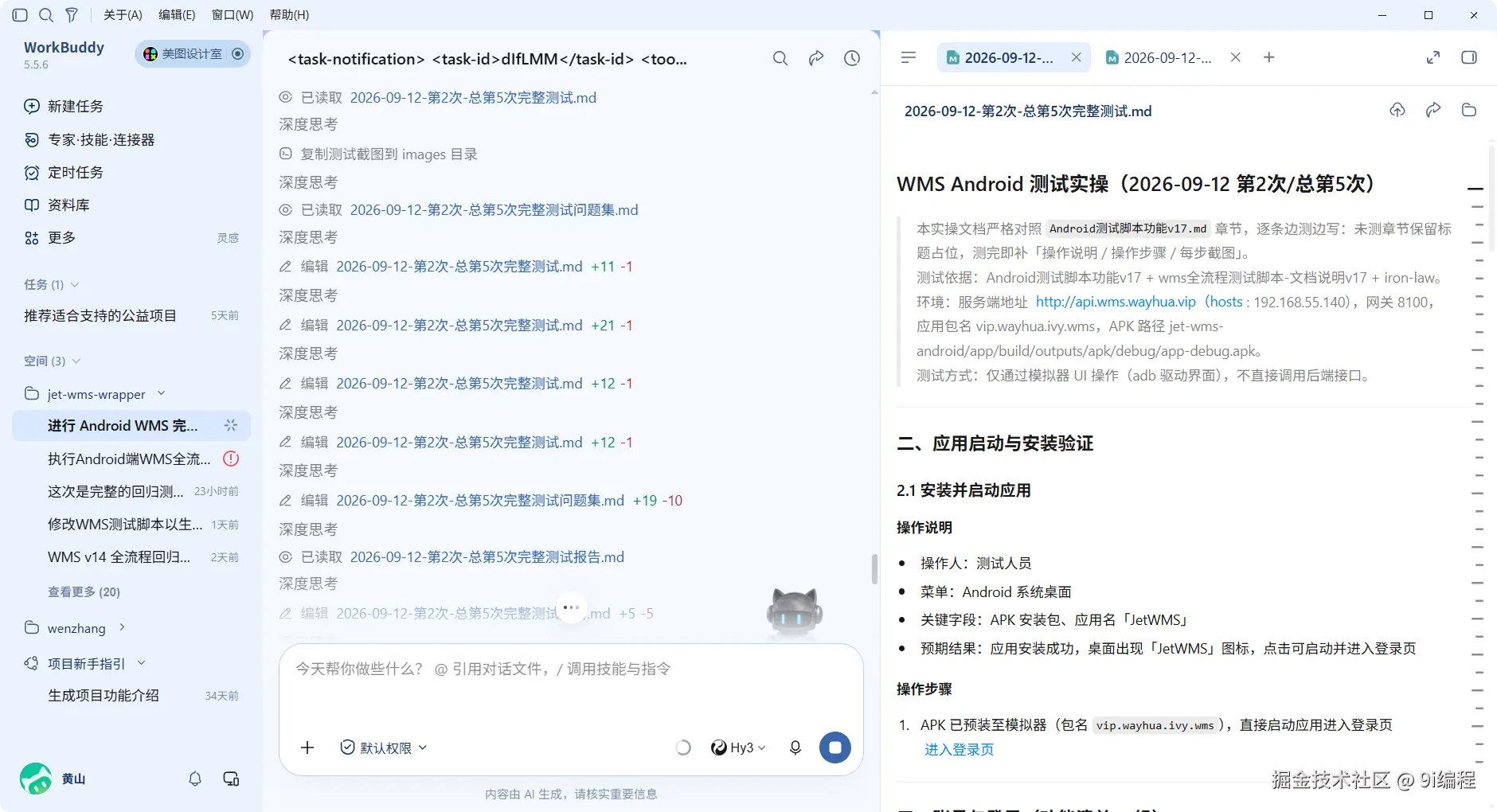Image resolution: width=1497 pixels, height=812 pixels.
Task: Stop the running task with blue stop button
Action: pyautogui.click(x=834, y=748)
